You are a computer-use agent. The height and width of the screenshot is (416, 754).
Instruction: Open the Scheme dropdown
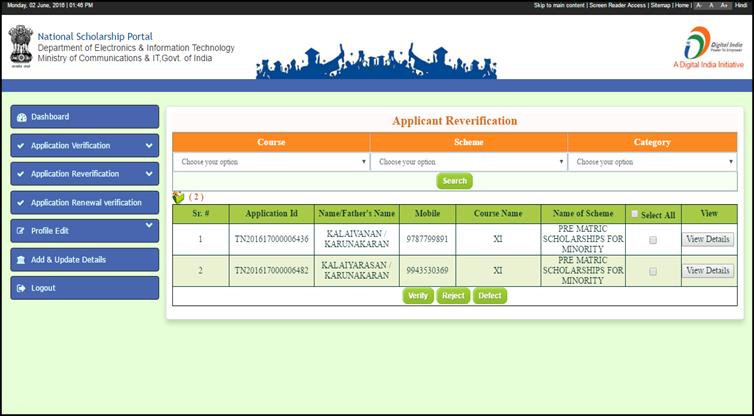point(469,162)
